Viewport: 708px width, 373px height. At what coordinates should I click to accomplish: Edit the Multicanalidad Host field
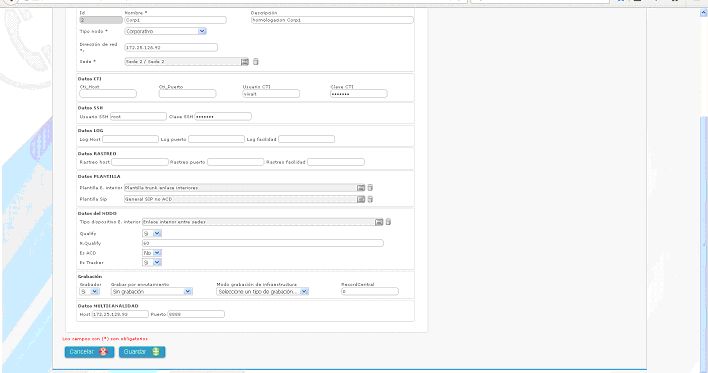point(120,314)
